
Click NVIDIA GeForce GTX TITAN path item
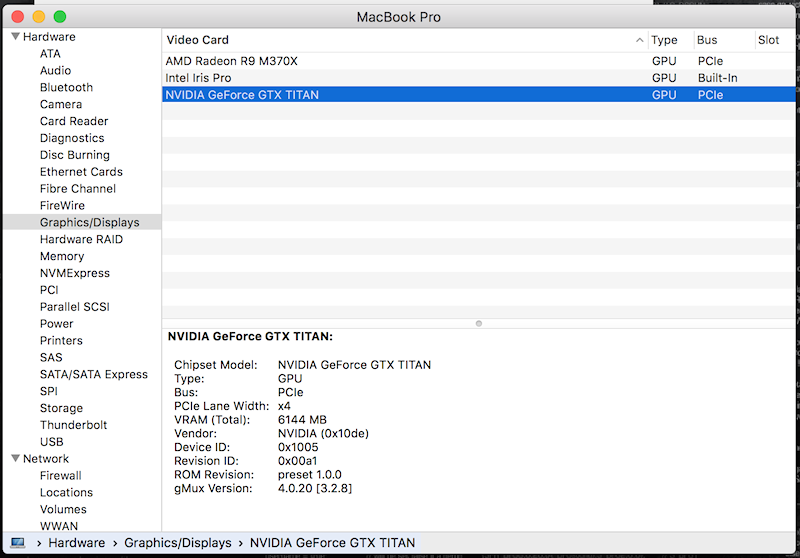[x=332, y=543]
